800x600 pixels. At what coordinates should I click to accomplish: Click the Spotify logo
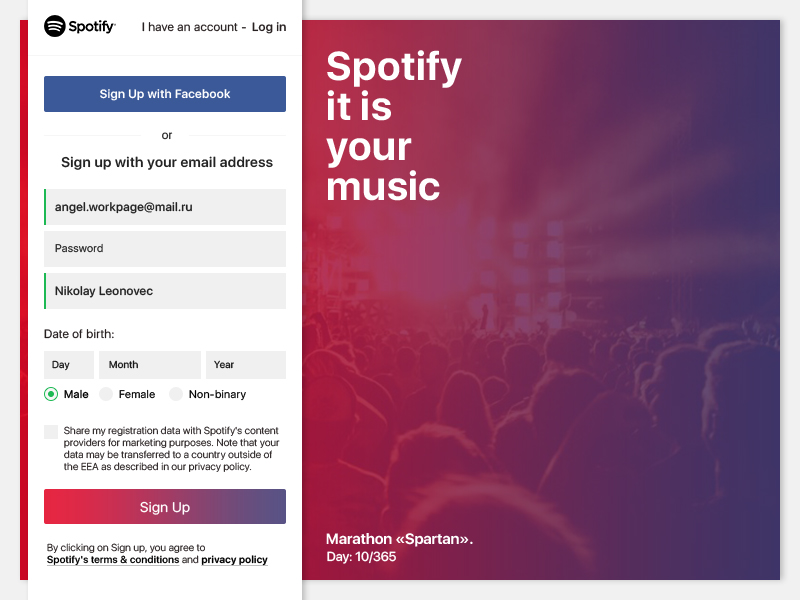80,27
